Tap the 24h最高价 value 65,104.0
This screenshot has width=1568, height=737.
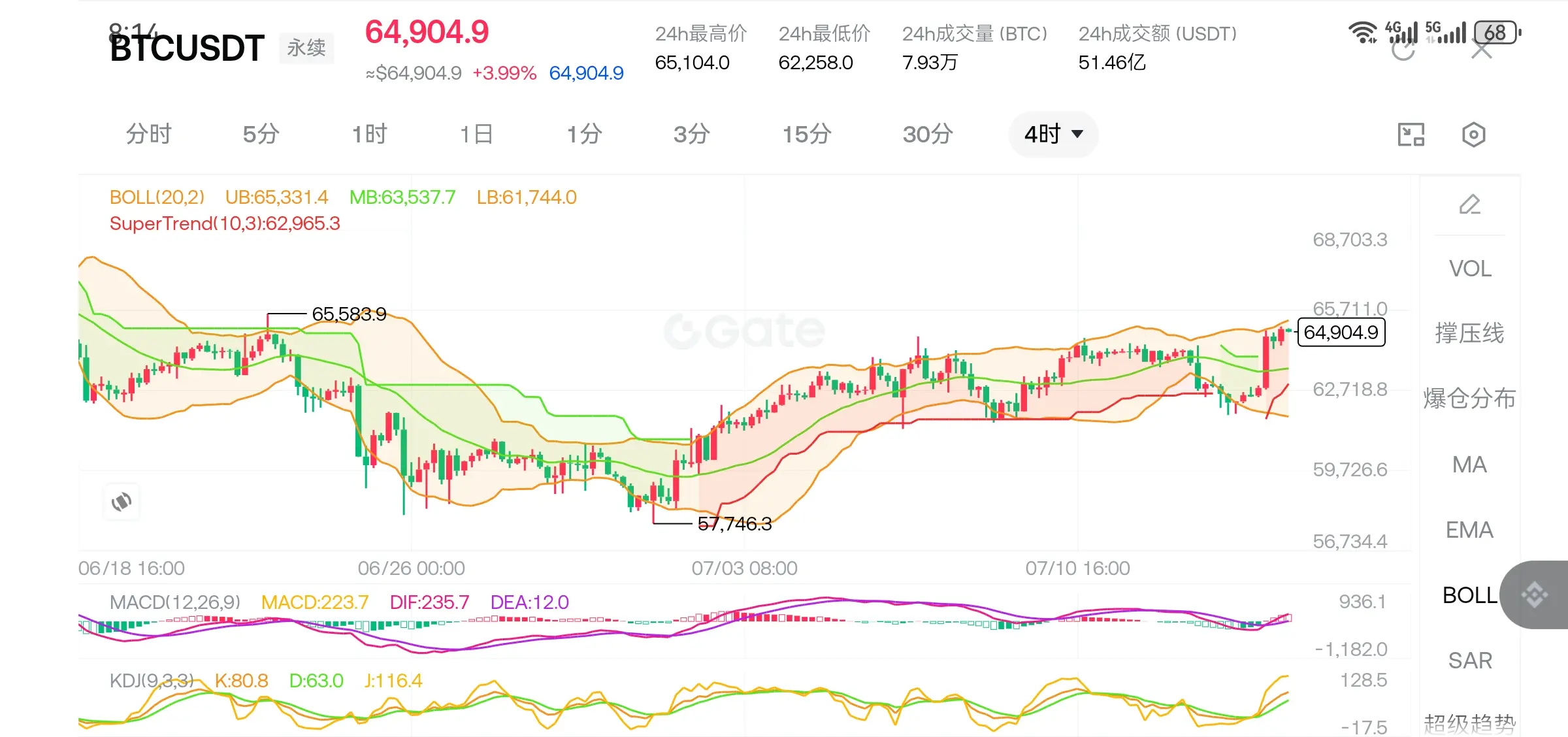(x=692, y=63)
